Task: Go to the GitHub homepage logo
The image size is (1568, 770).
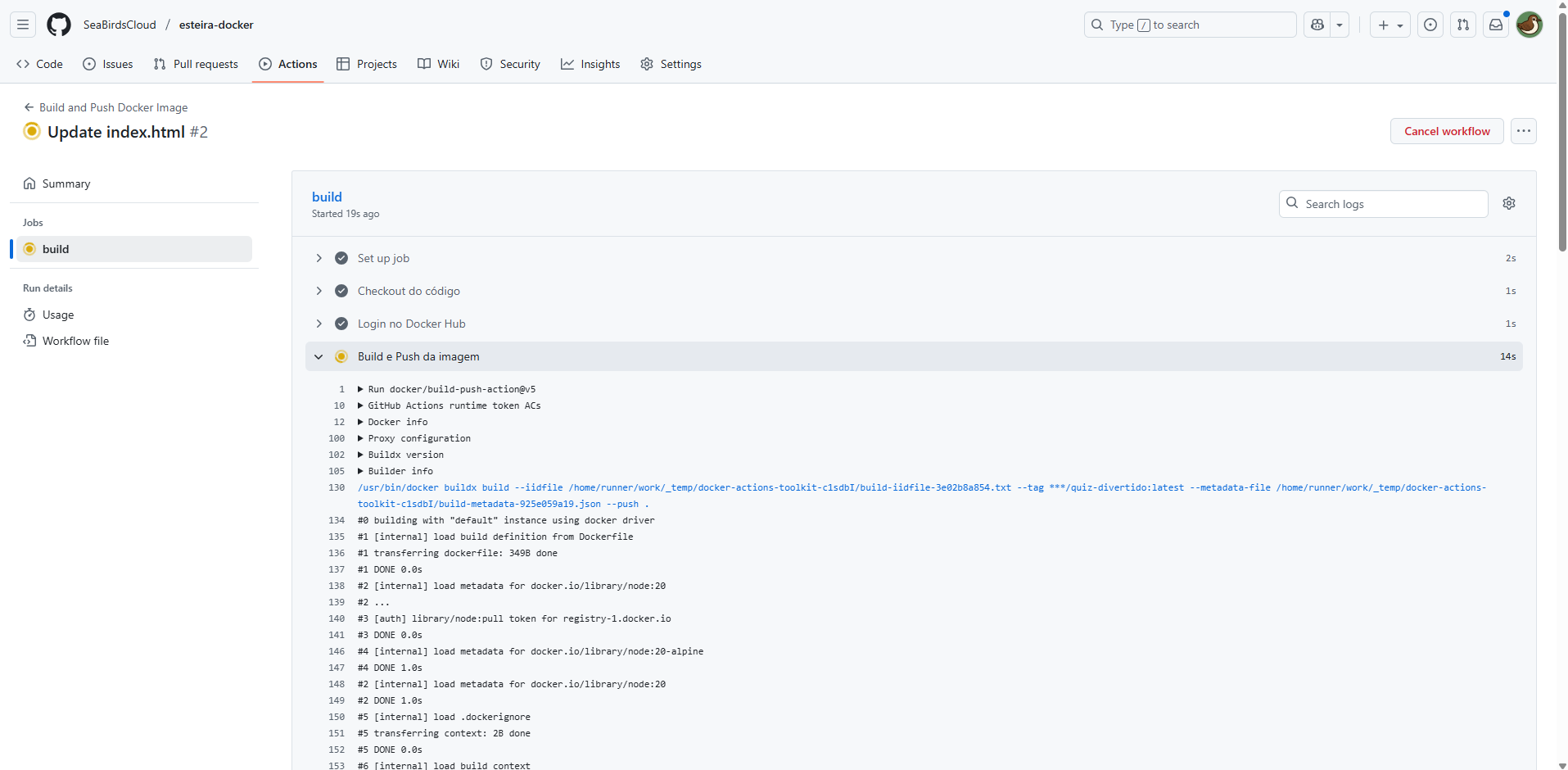Action: click(x=59, y=25)
